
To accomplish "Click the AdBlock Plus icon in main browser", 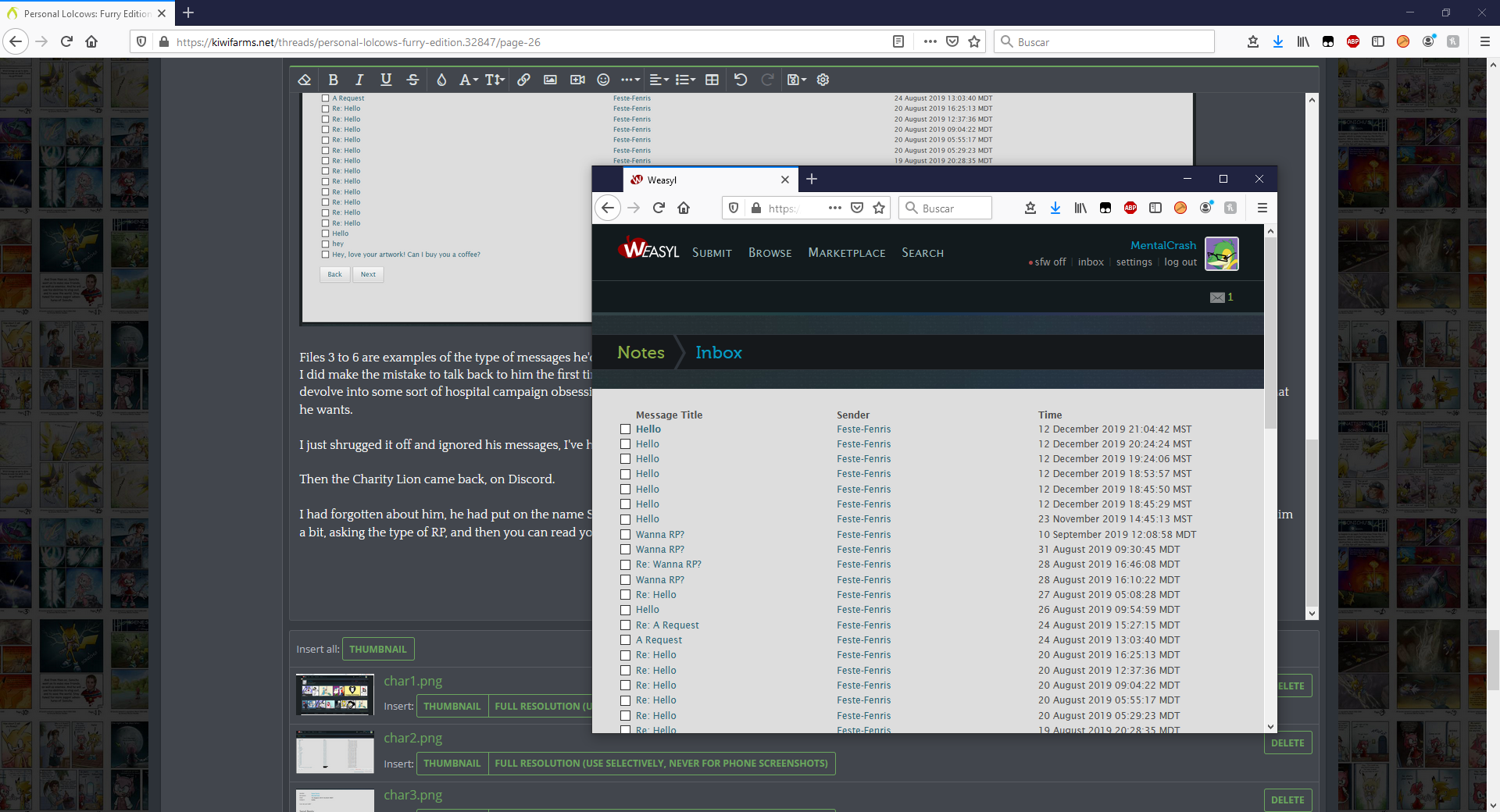I will click(1353, 42).
